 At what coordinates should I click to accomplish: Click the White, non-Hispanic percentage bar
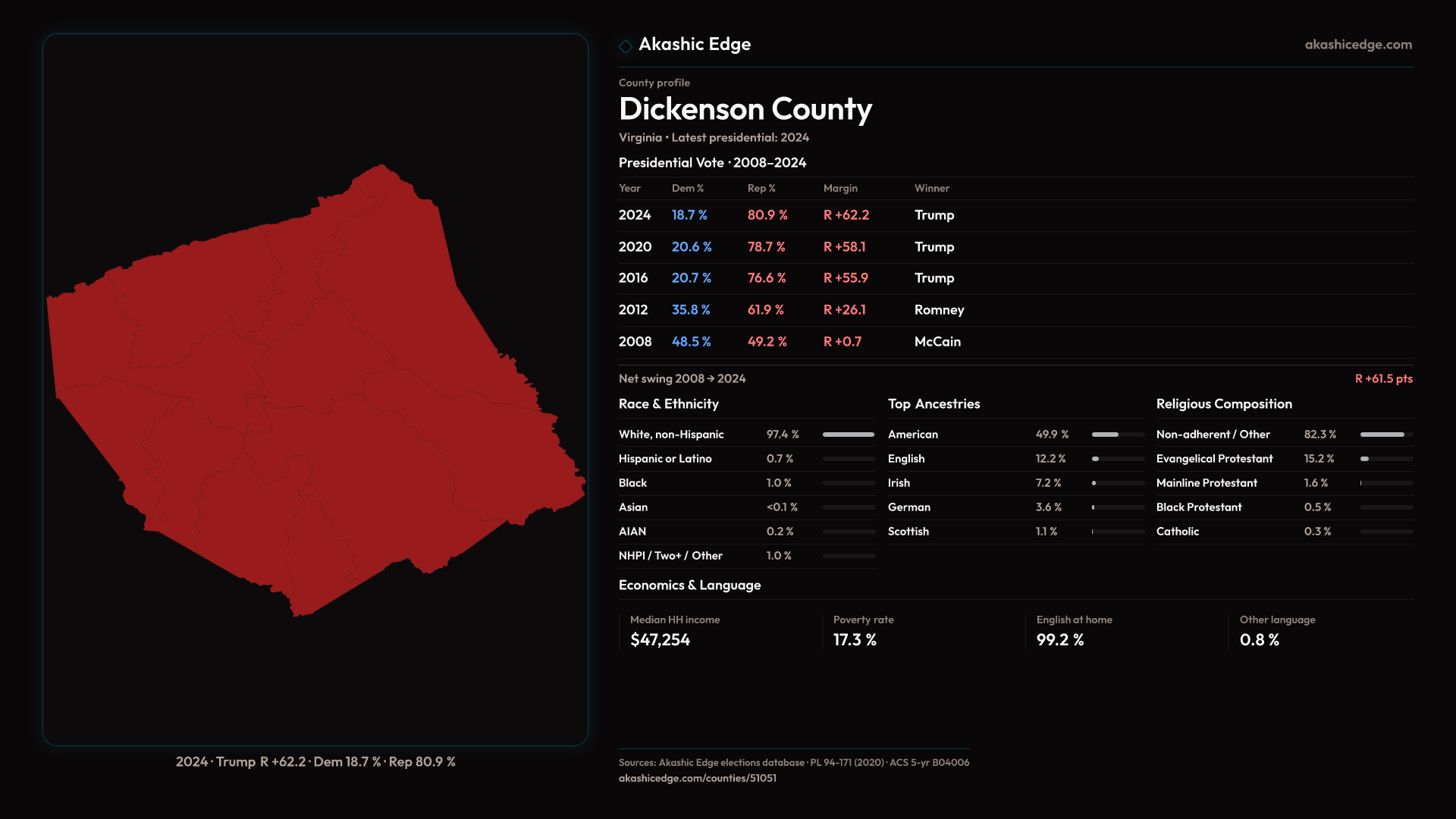coord(849,435)
